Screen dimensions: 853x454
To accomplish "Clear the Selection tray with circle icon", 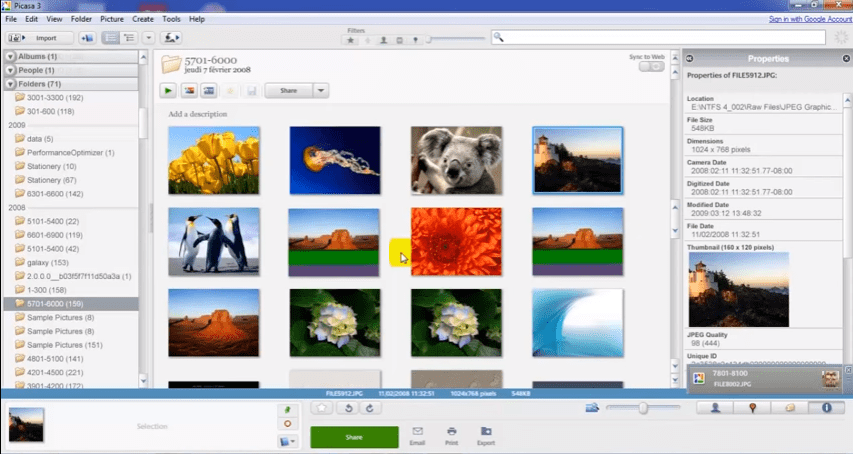I will tap(287, 424).
